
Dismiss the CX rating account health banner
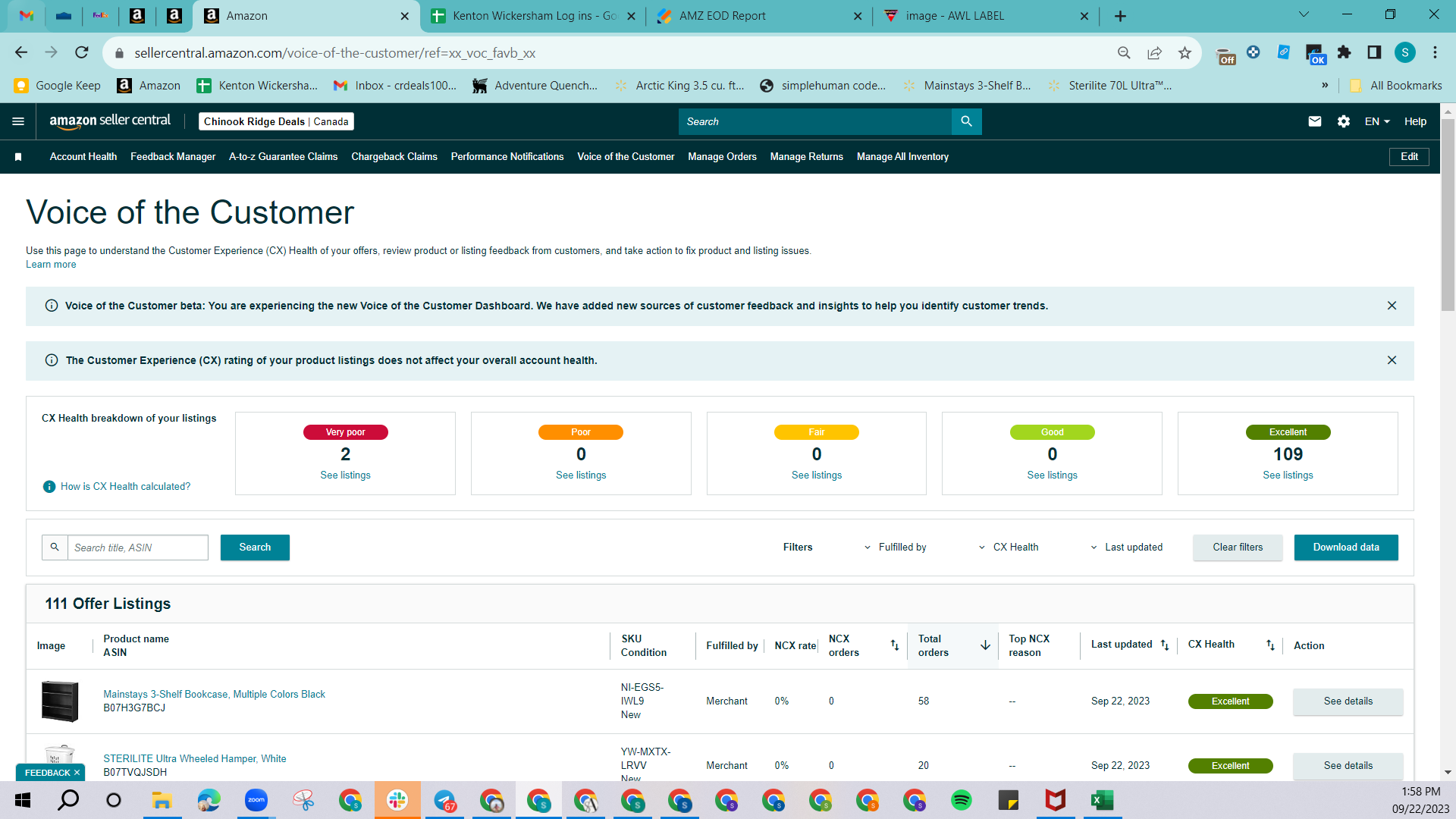[1392, 360]
